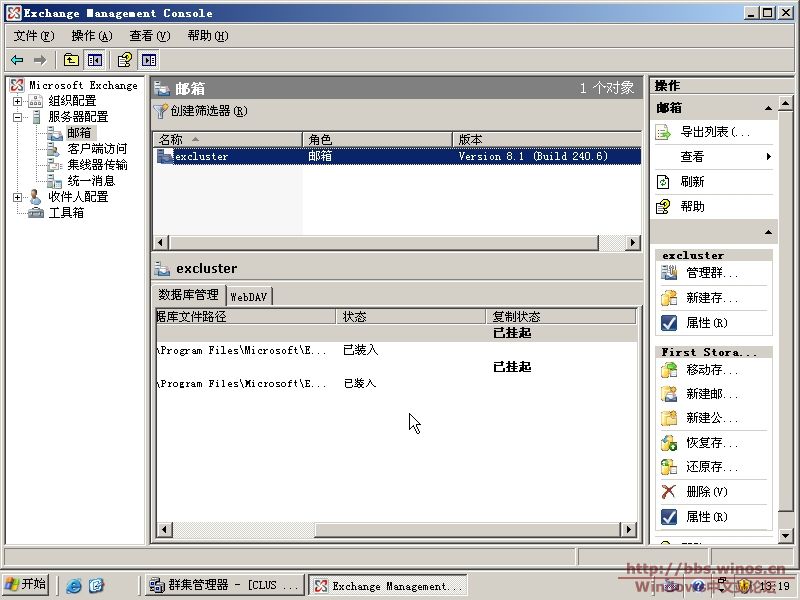Open the 查看 submenu in actions pane
The height and width of the screenshot is (600, 800).
(x=714, y=157)
